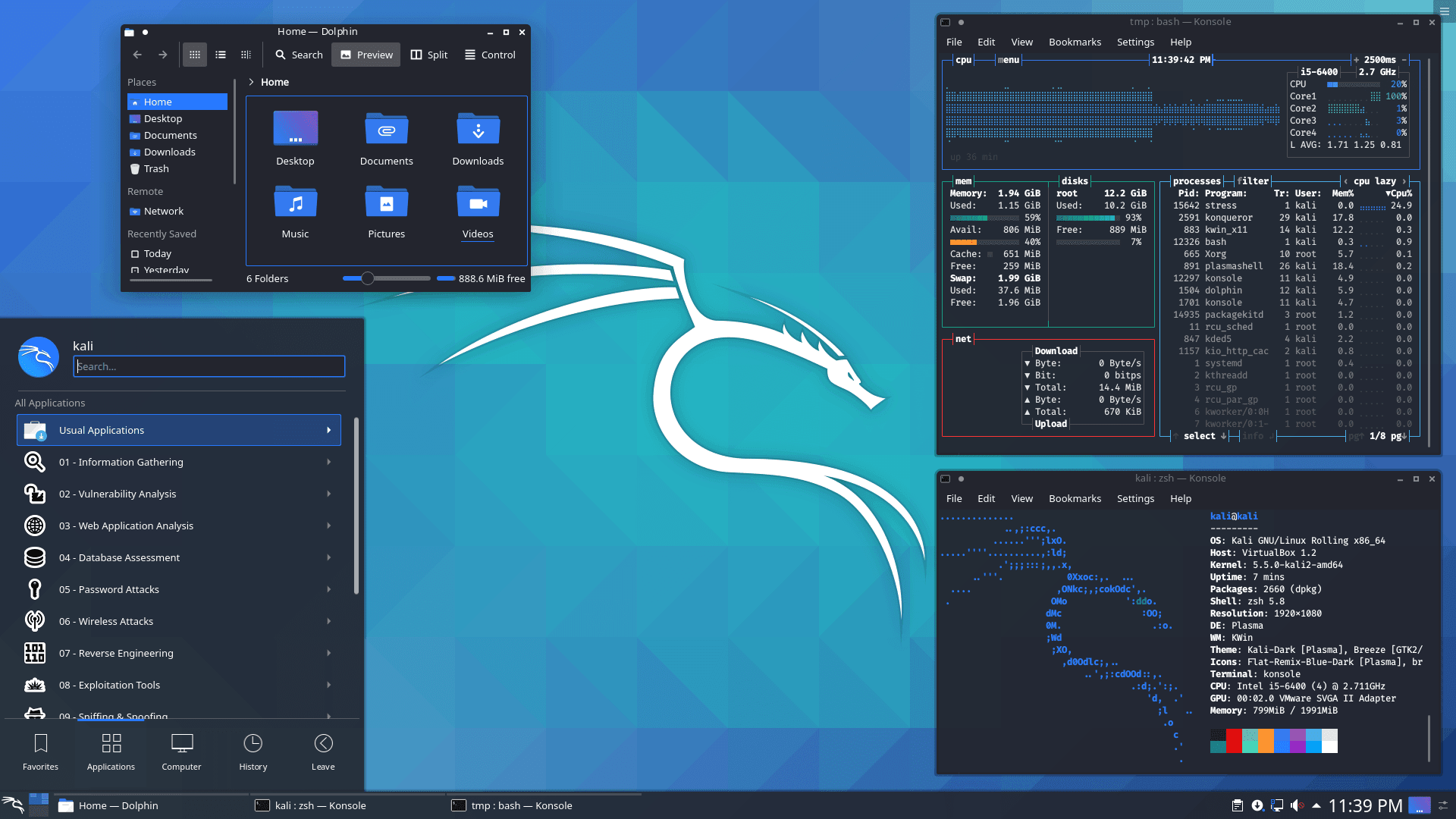Open Bookmarks menu in bash Konsole
1456x819 pixels.
coord(1075,42)
